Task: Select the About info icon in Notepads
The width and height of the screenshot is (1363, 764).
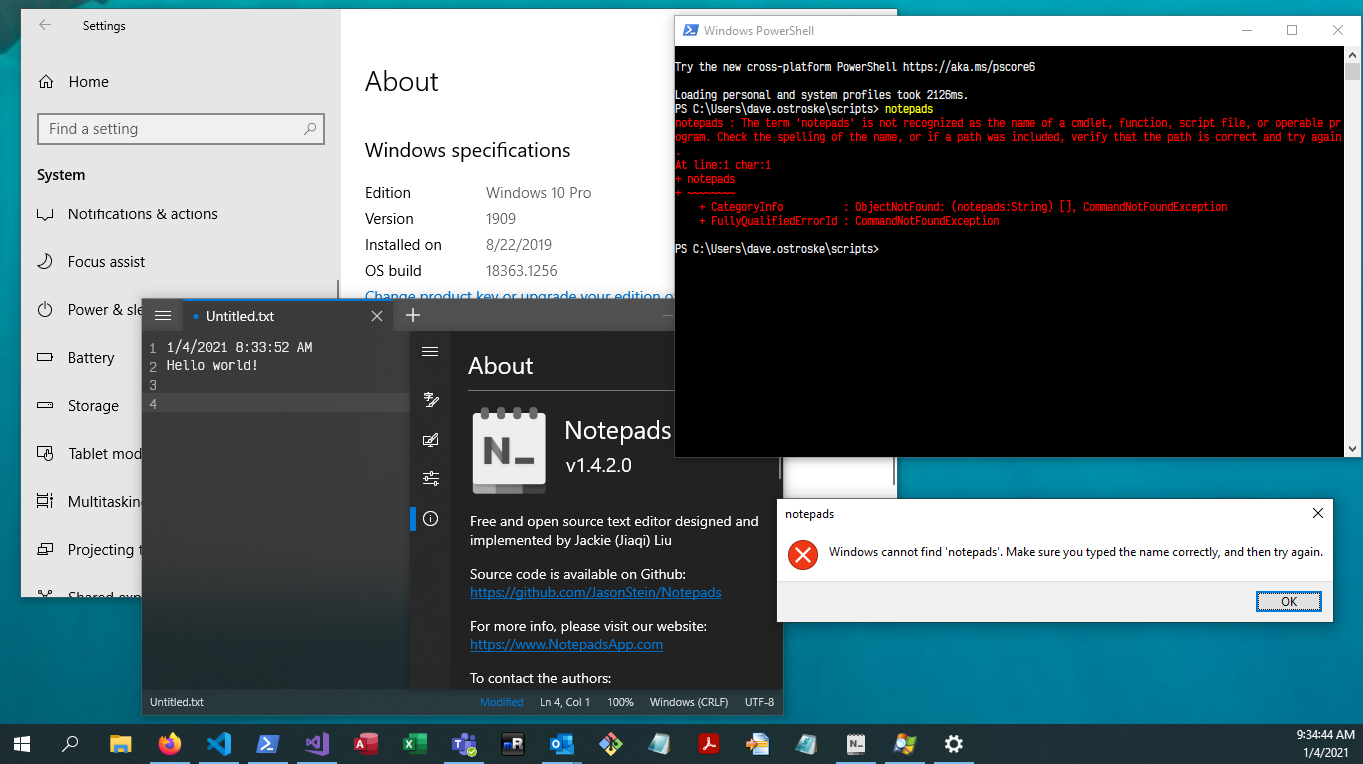Action: (x=431, y=518)
